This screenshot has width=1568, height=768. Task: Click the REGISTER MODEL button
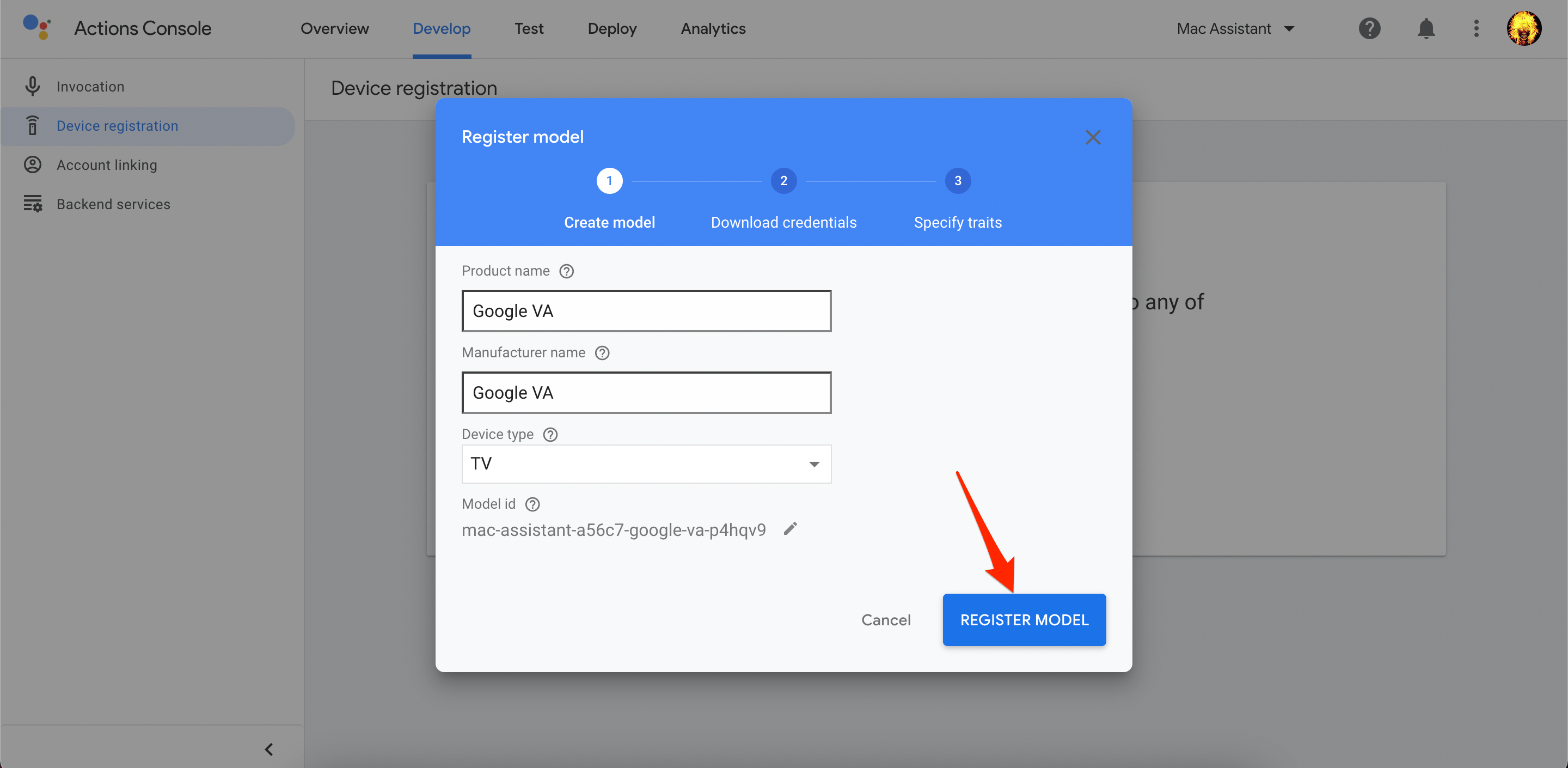[1025, 620]
